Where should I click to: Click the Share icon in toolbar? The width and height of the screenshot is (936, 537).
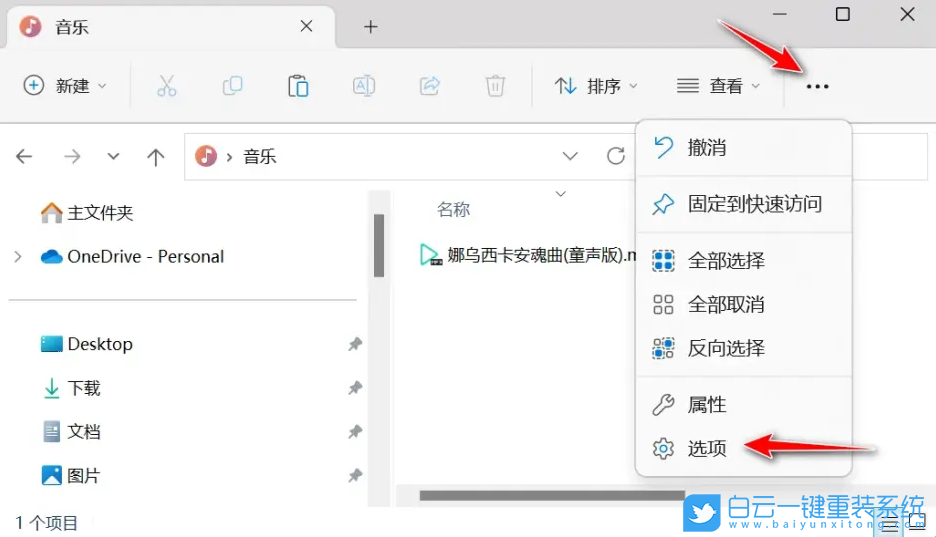[429, 86]
